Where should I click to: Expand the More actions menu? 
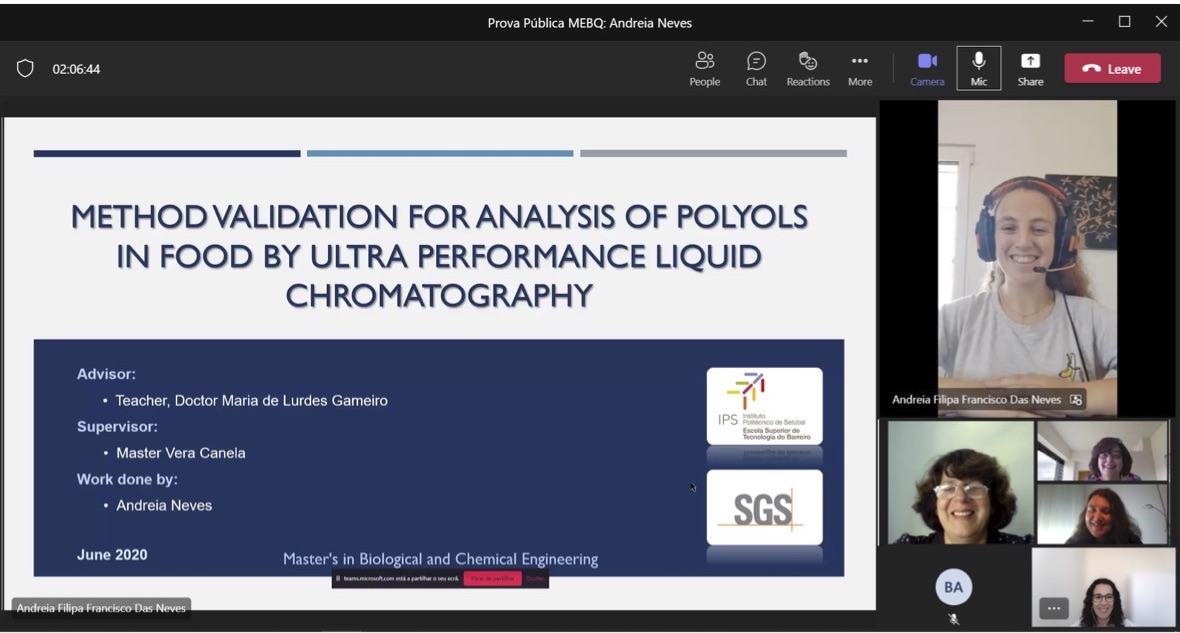[x=860, y=69]
